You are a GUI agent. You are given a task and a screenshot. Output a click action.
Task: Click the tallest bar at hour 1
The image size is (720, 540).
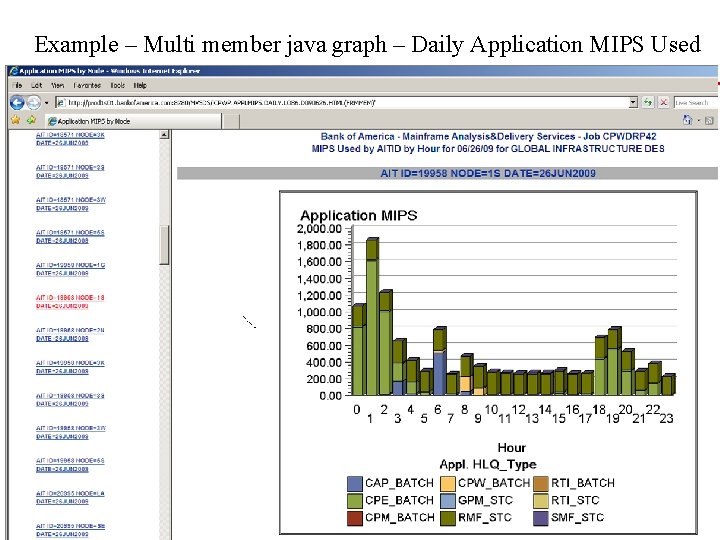[x=372, y=317]
